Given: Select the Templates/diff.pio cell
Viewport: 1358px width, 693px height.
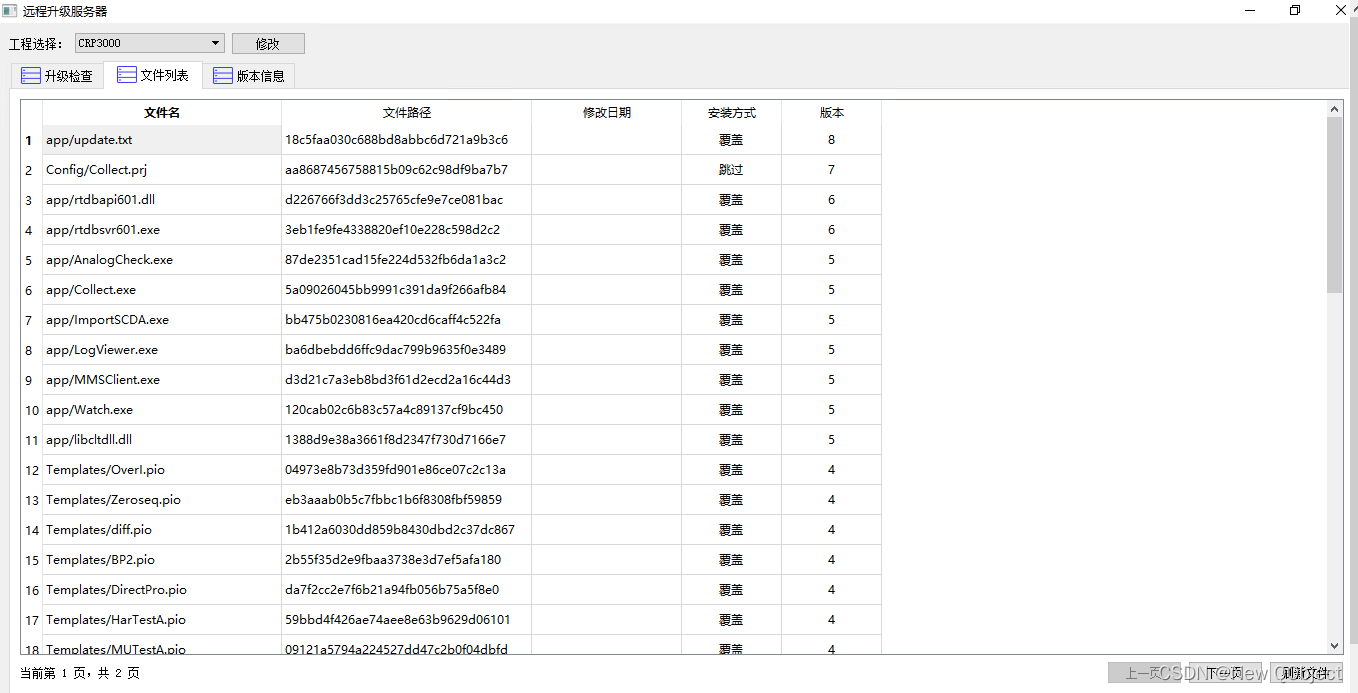Looking at the screenshot, I should pos(162,530).
